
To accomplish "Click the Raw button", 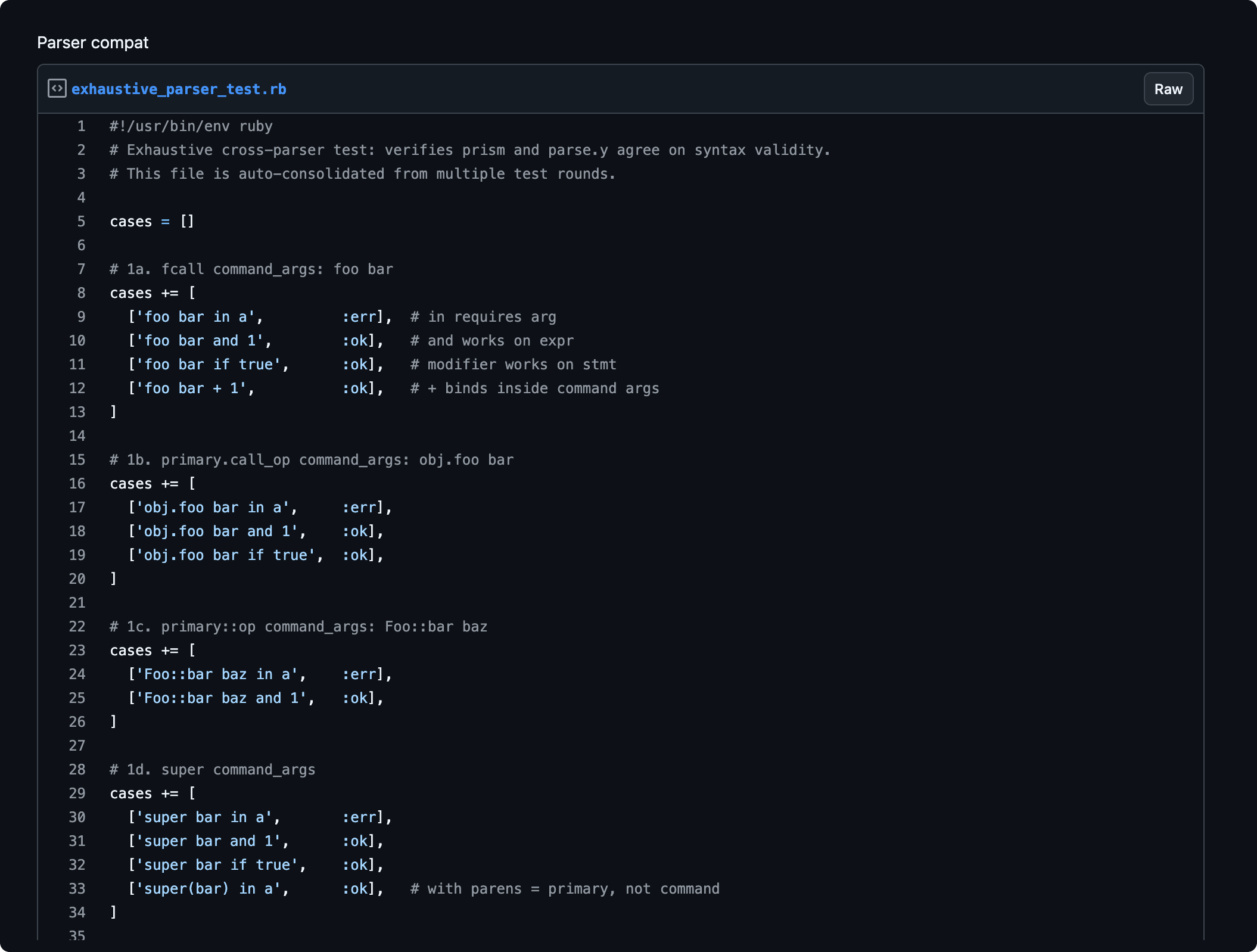I will pos(1168,89).
